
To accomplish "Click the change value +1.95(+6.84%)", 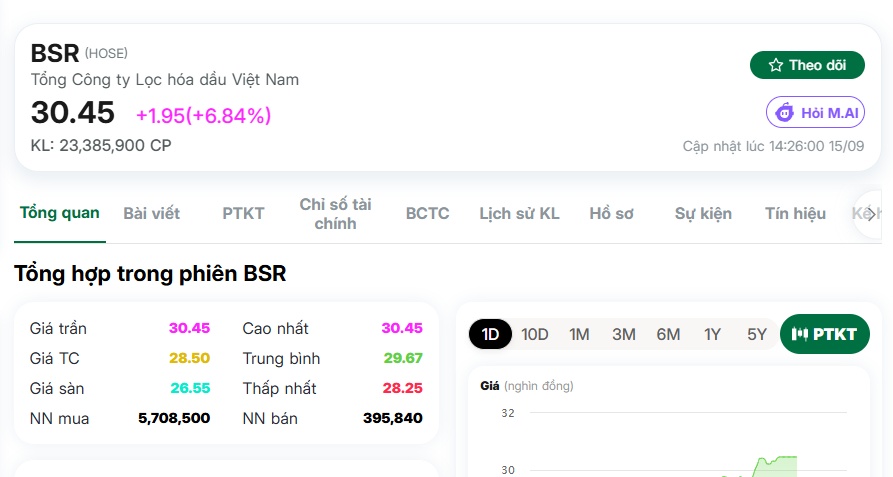I will (x=203, y=116).
